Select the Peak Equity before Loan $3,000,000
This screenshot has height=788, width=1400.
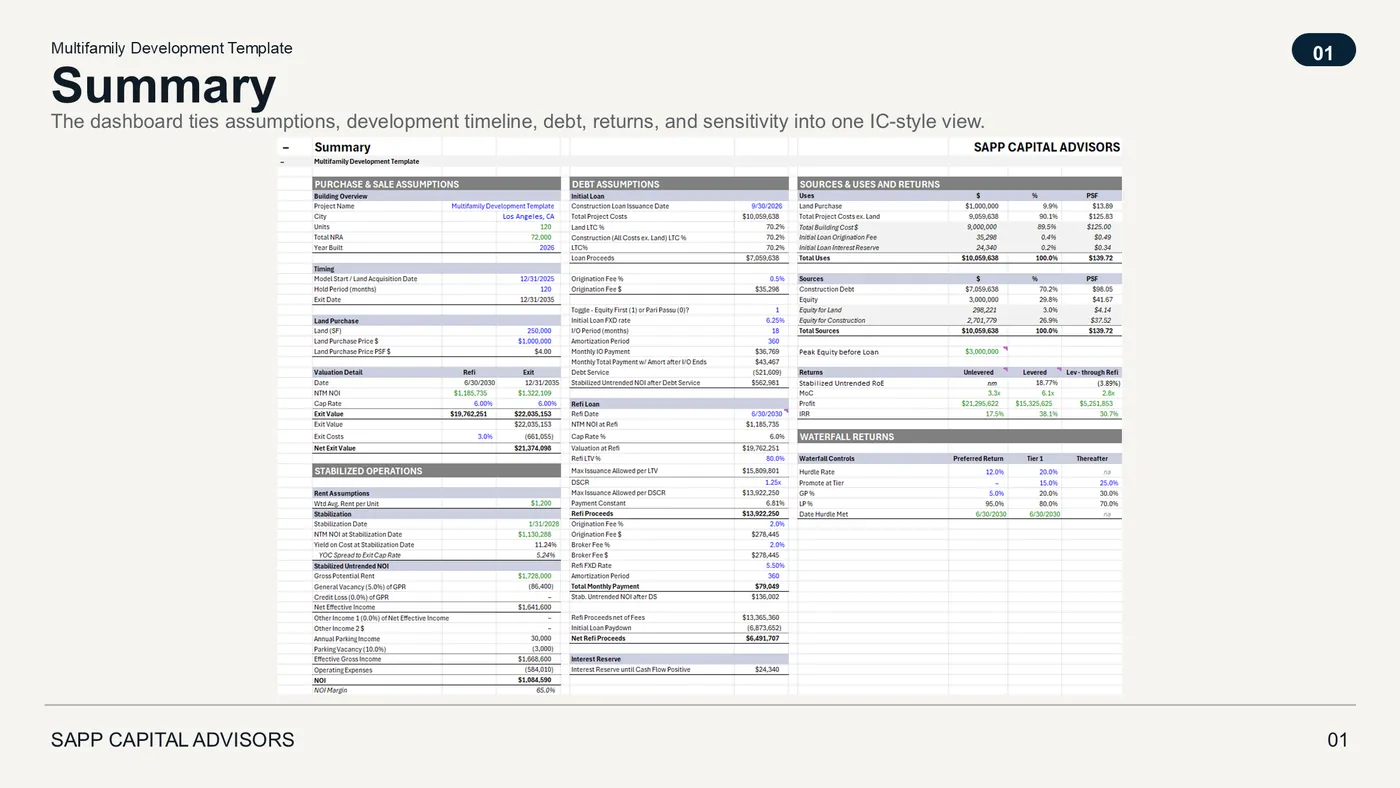[x=982, y=352]
